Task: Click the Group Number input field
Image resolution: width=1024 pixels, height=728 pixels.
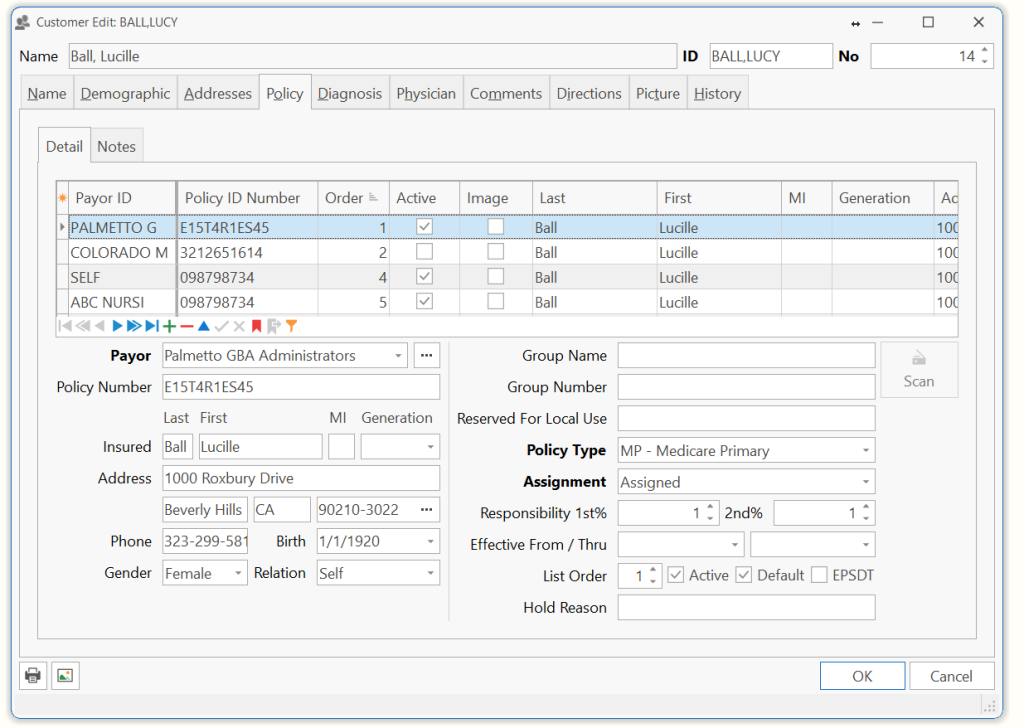Action: pyautogui.click(x=746, y=387)
